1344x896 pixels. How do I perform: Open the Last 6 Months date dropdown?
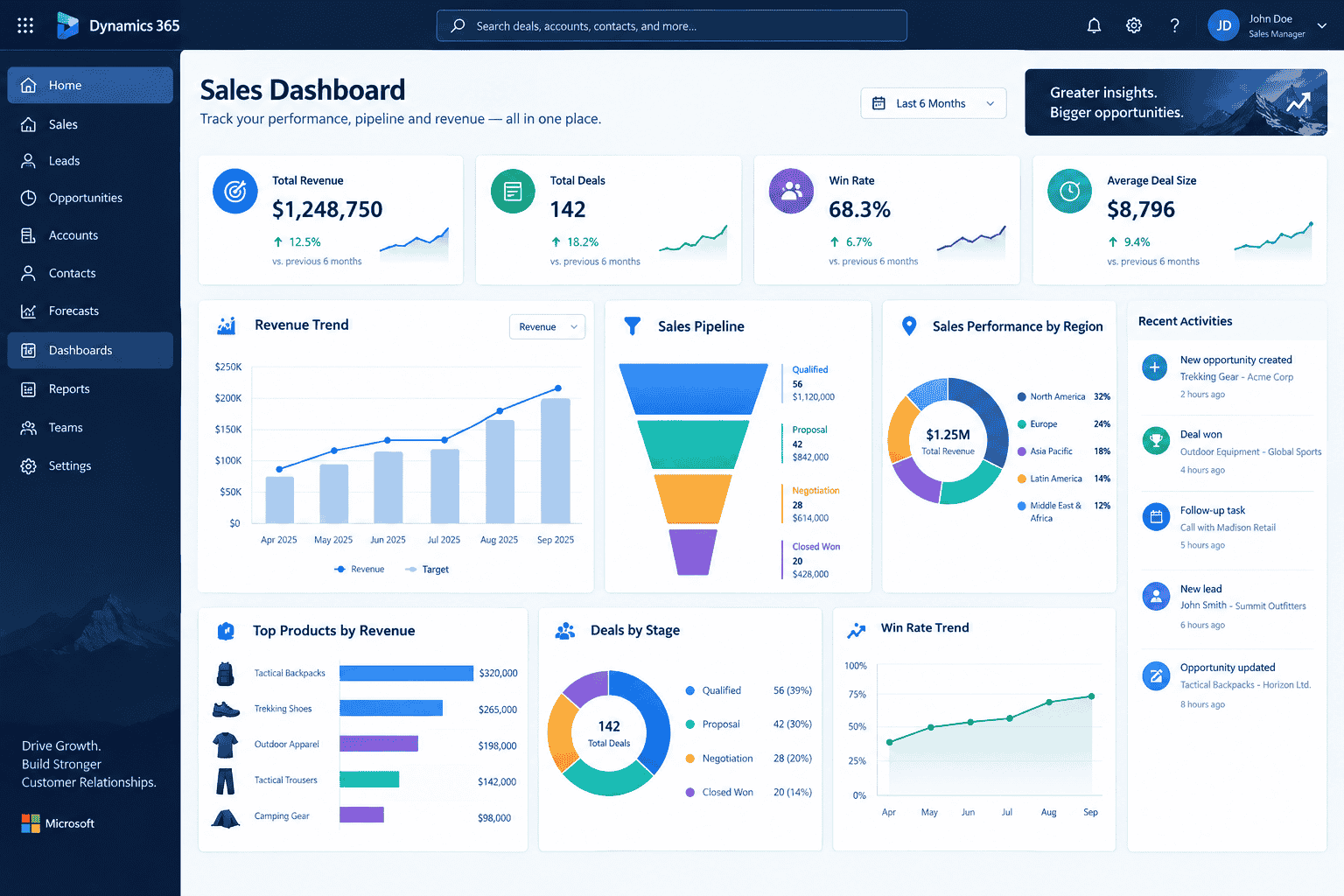pos(934,103)
